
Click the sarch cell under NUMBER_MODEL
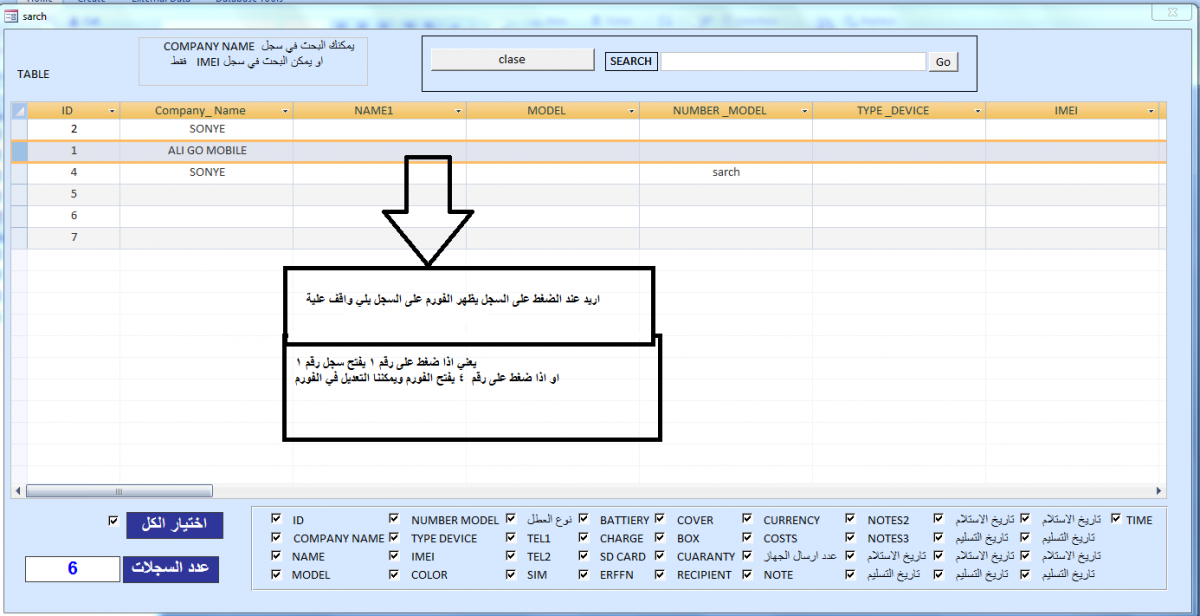pos(726,172)
